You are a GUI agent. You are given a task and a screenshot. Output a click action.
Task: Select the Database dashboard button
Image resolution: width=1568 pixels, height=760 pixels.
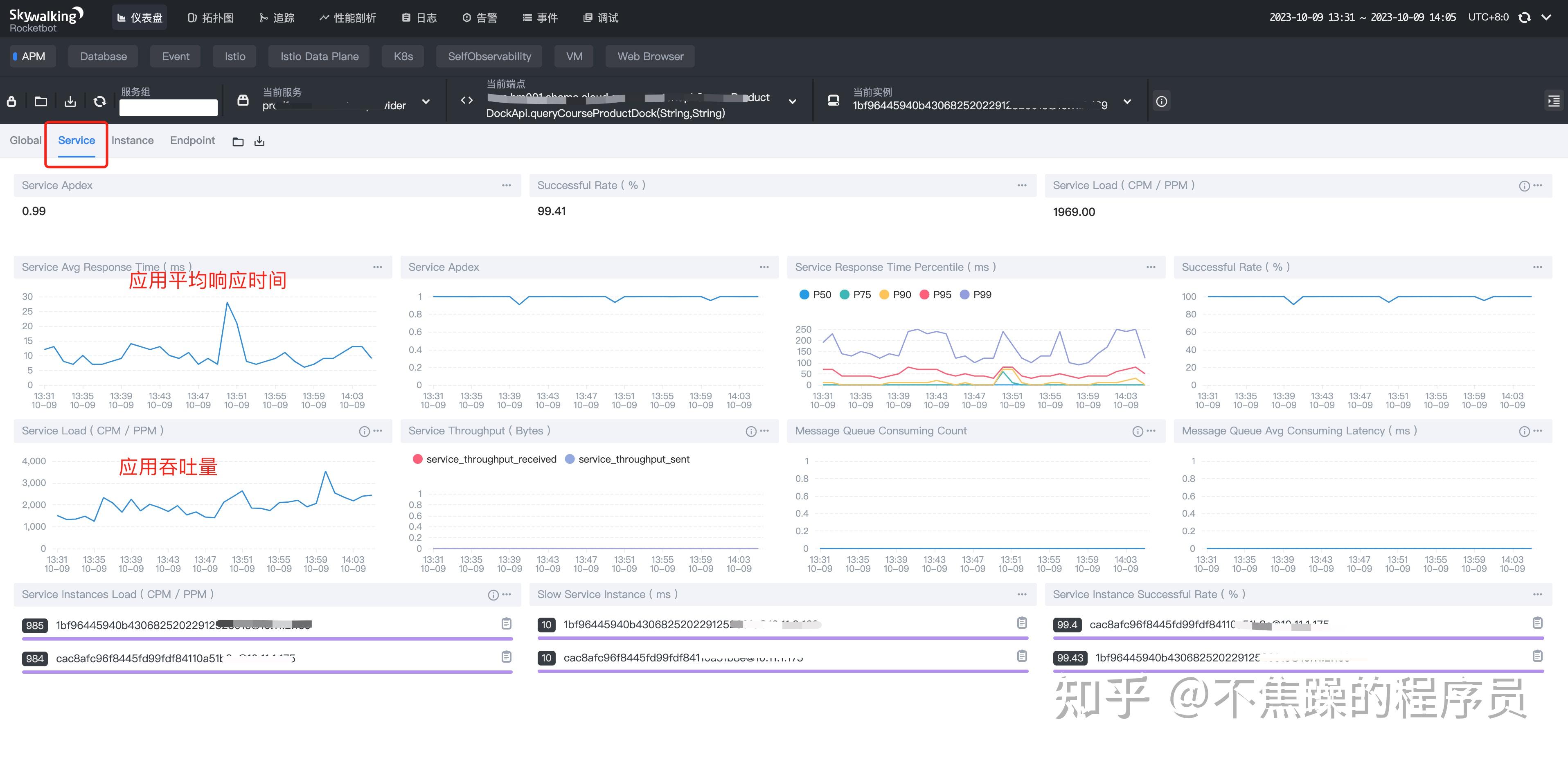click(x=104, y=56)
